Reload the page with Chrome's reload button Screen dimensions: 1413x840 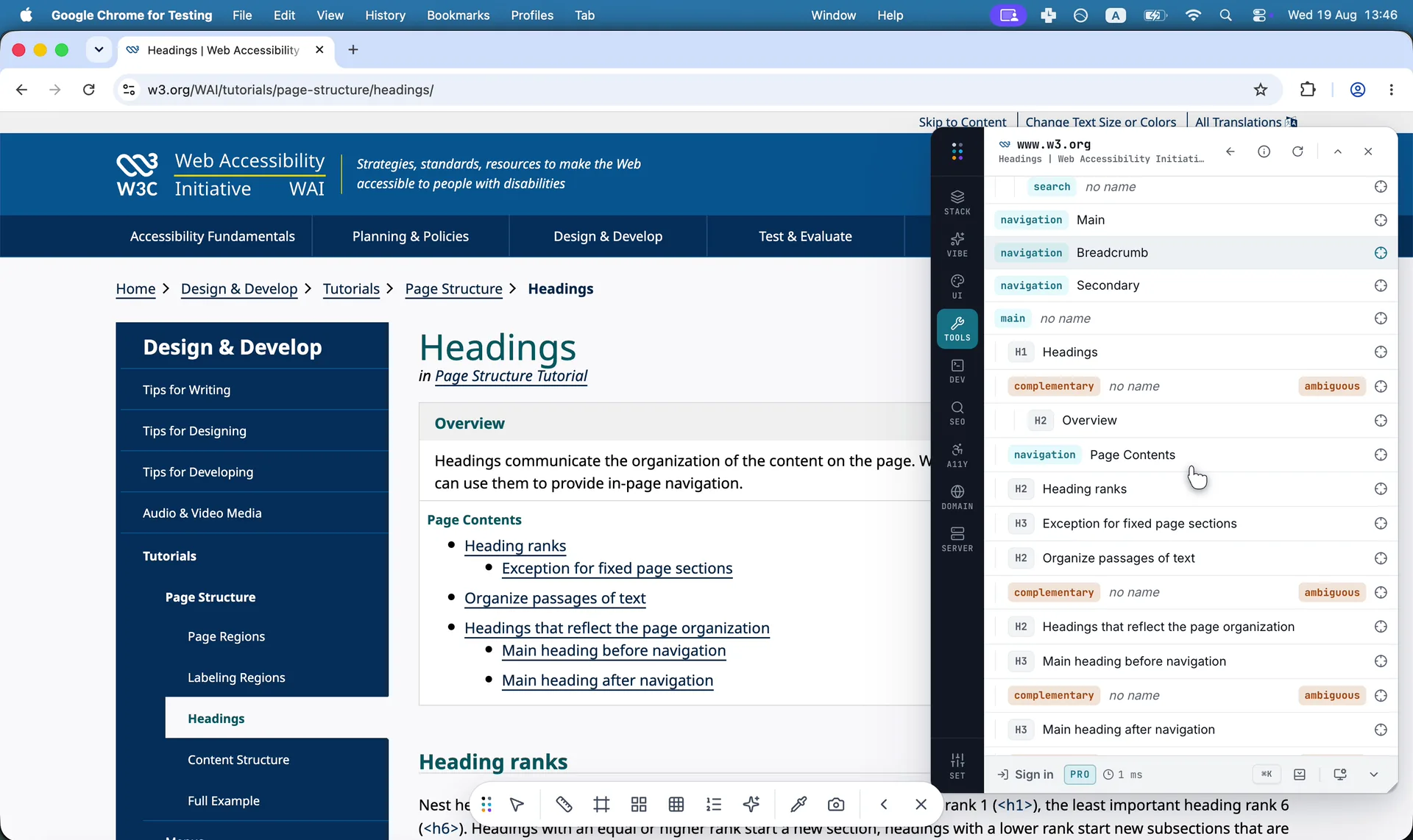pyautogui.click(x=89, y=90)
